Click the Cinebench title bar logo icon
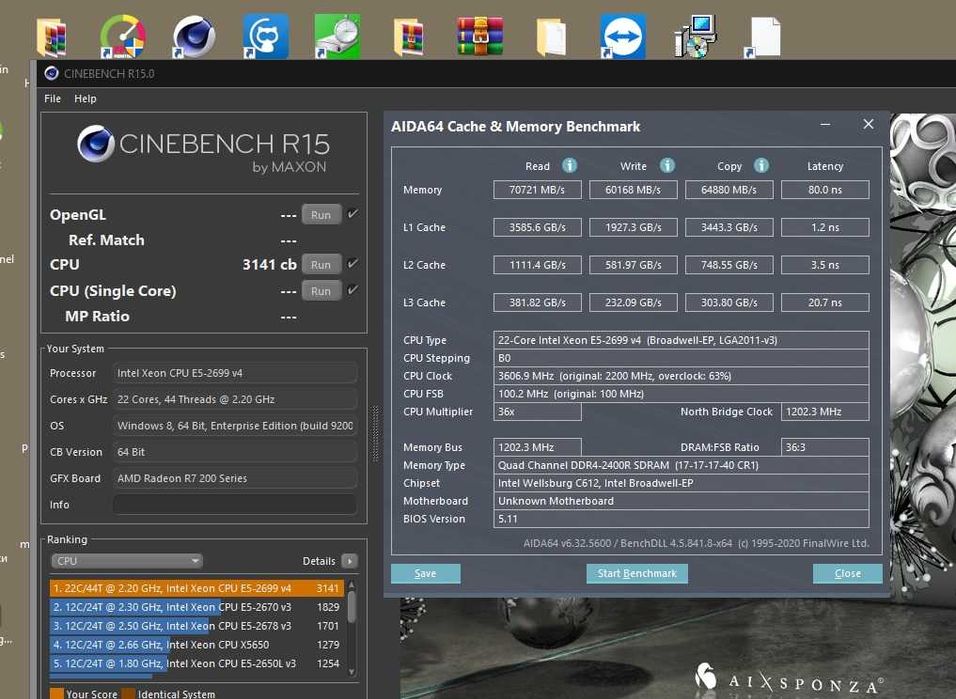Image resolution: width=956 pixels, height=699 pixels. pyautogui.click(x=52, y=74)
